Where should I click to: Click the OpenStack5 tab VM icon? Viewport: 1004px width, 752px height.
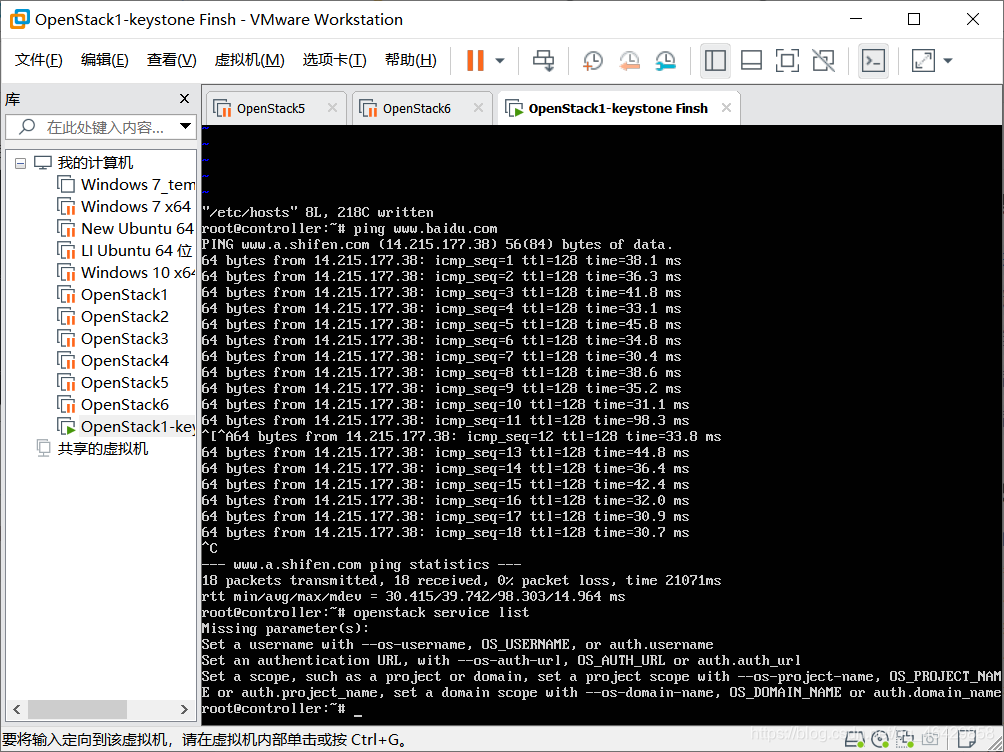pyautogui.click(x=222, y=108)
